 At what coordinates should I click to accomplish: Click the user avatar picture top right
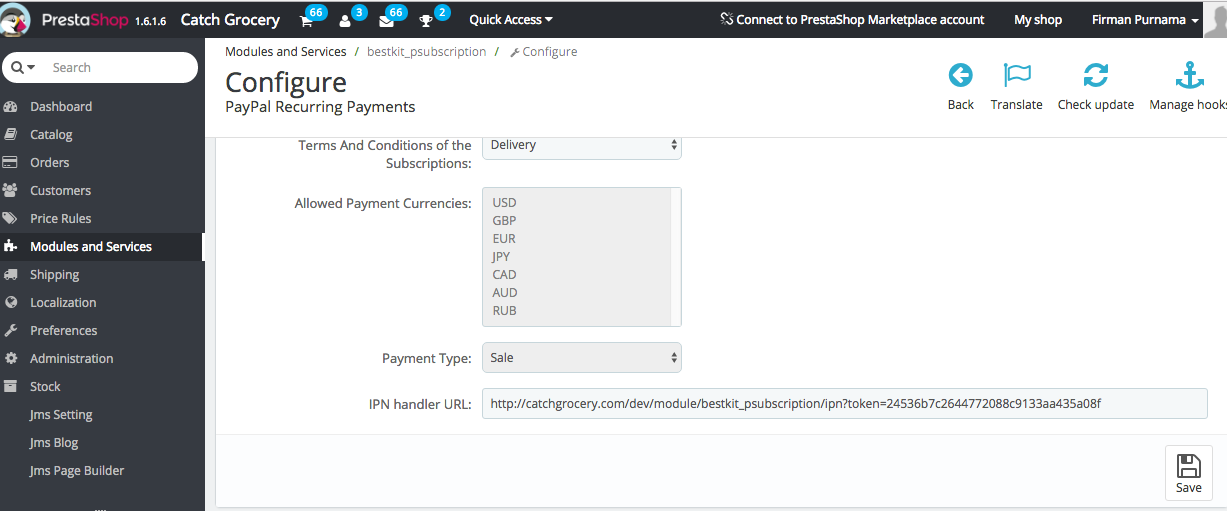(x=1217, y=21)
